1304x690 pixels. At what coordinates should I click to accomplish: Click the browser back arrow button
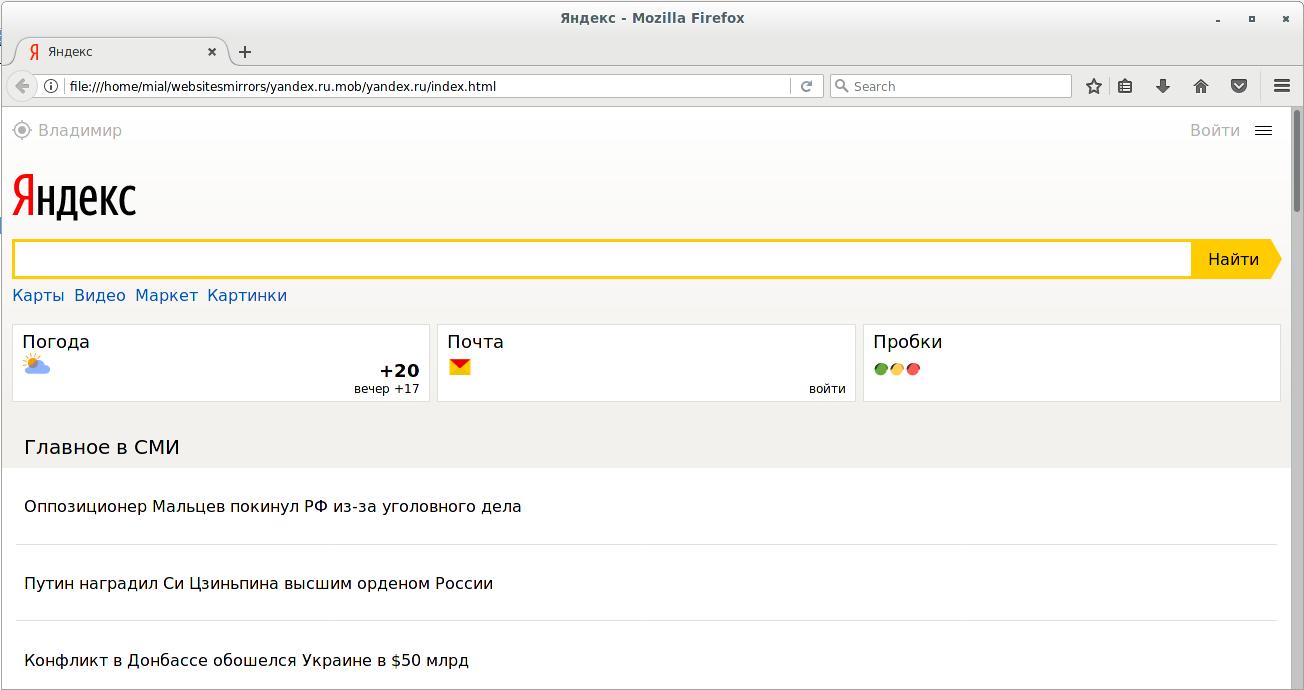[x=22, y=86]
